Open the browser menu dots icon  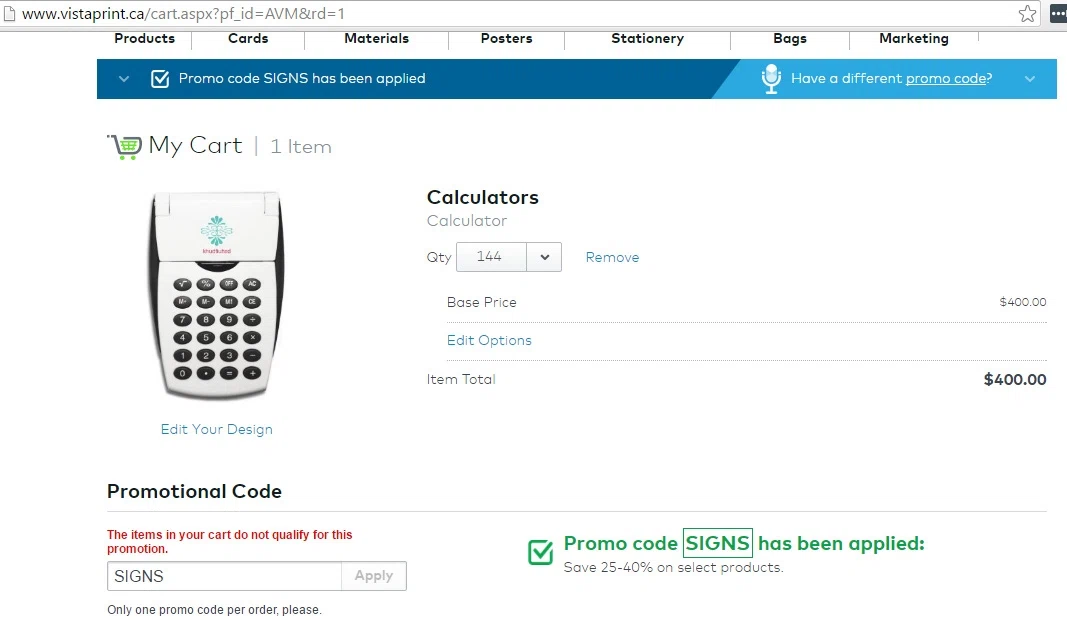click(1058, 14)
